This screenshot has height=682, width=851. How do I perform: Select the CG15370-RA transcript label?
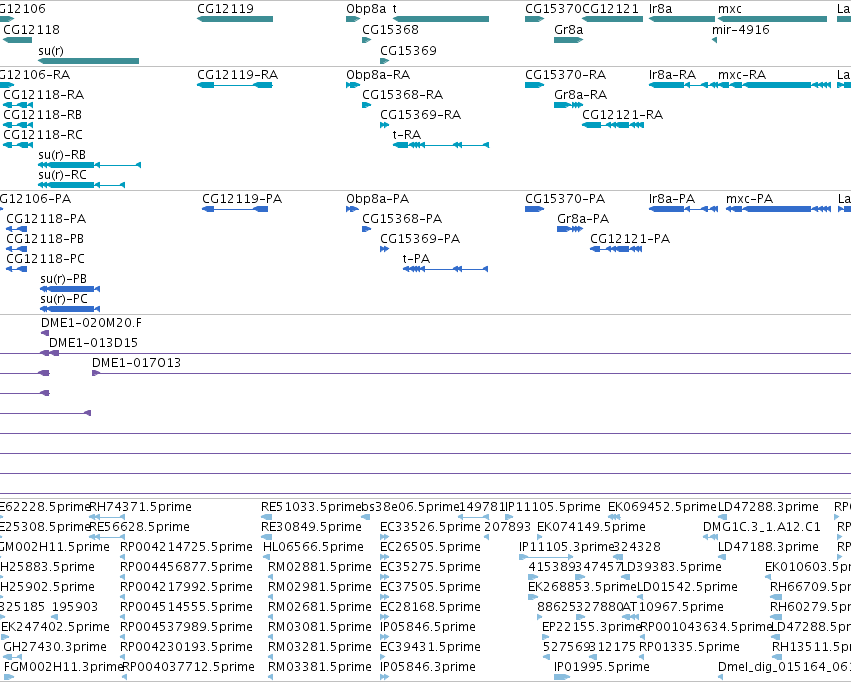tap(566, 75)
